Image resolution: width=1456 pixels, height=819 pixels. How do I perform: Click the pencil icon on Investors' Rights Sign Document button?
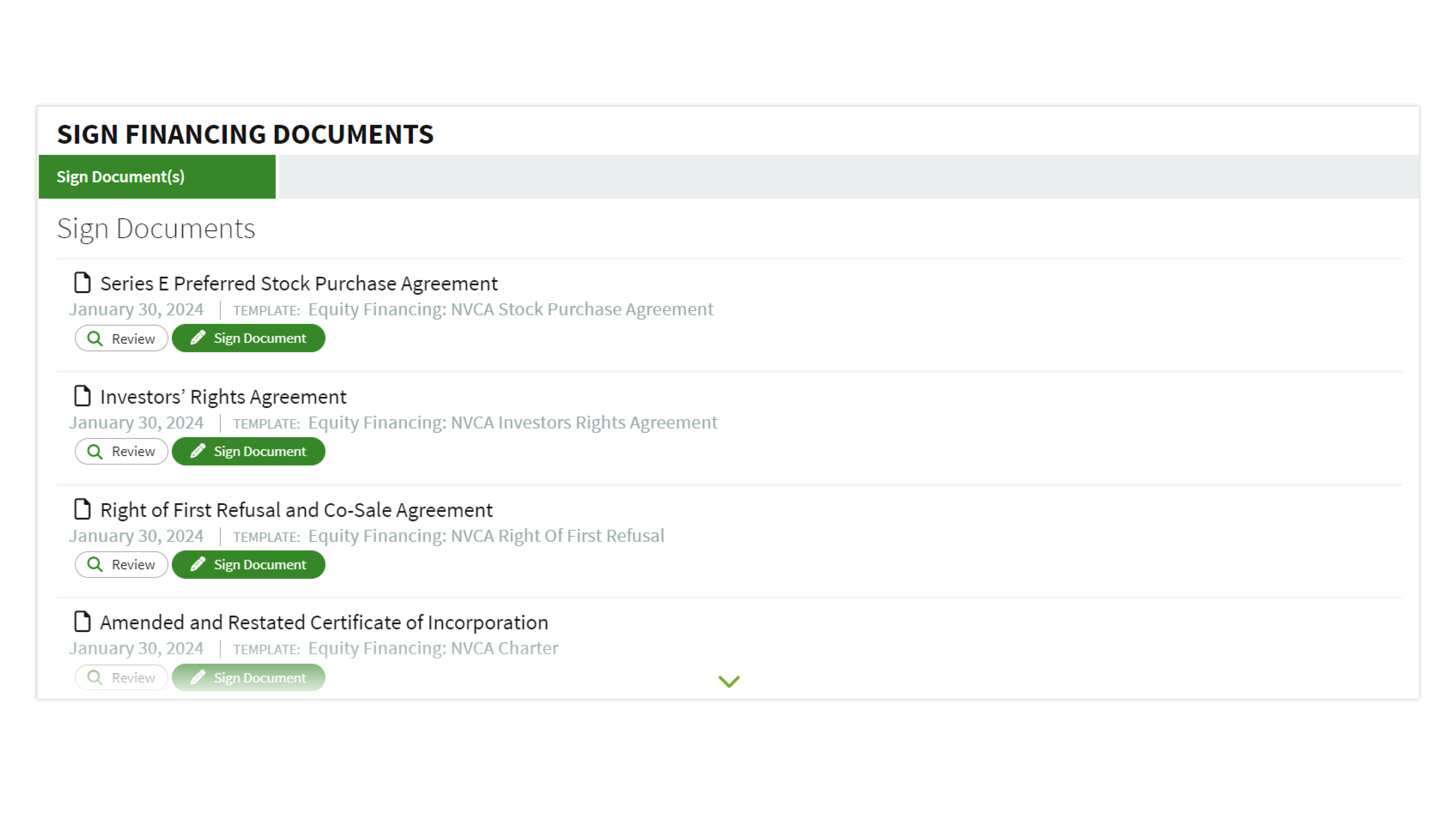[198, 451]
